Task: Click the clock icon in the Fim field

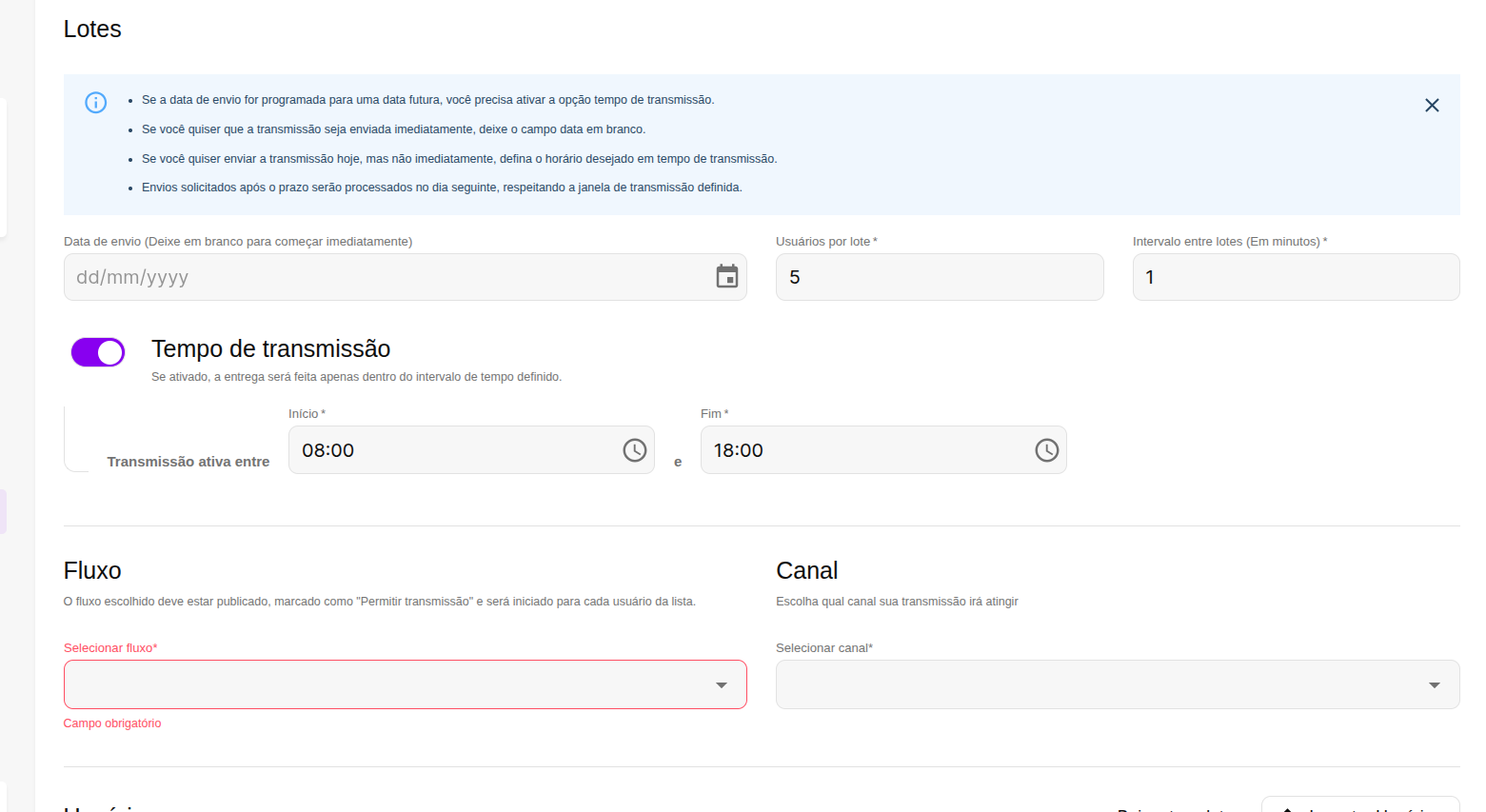Action: (x=1046, y=450)
